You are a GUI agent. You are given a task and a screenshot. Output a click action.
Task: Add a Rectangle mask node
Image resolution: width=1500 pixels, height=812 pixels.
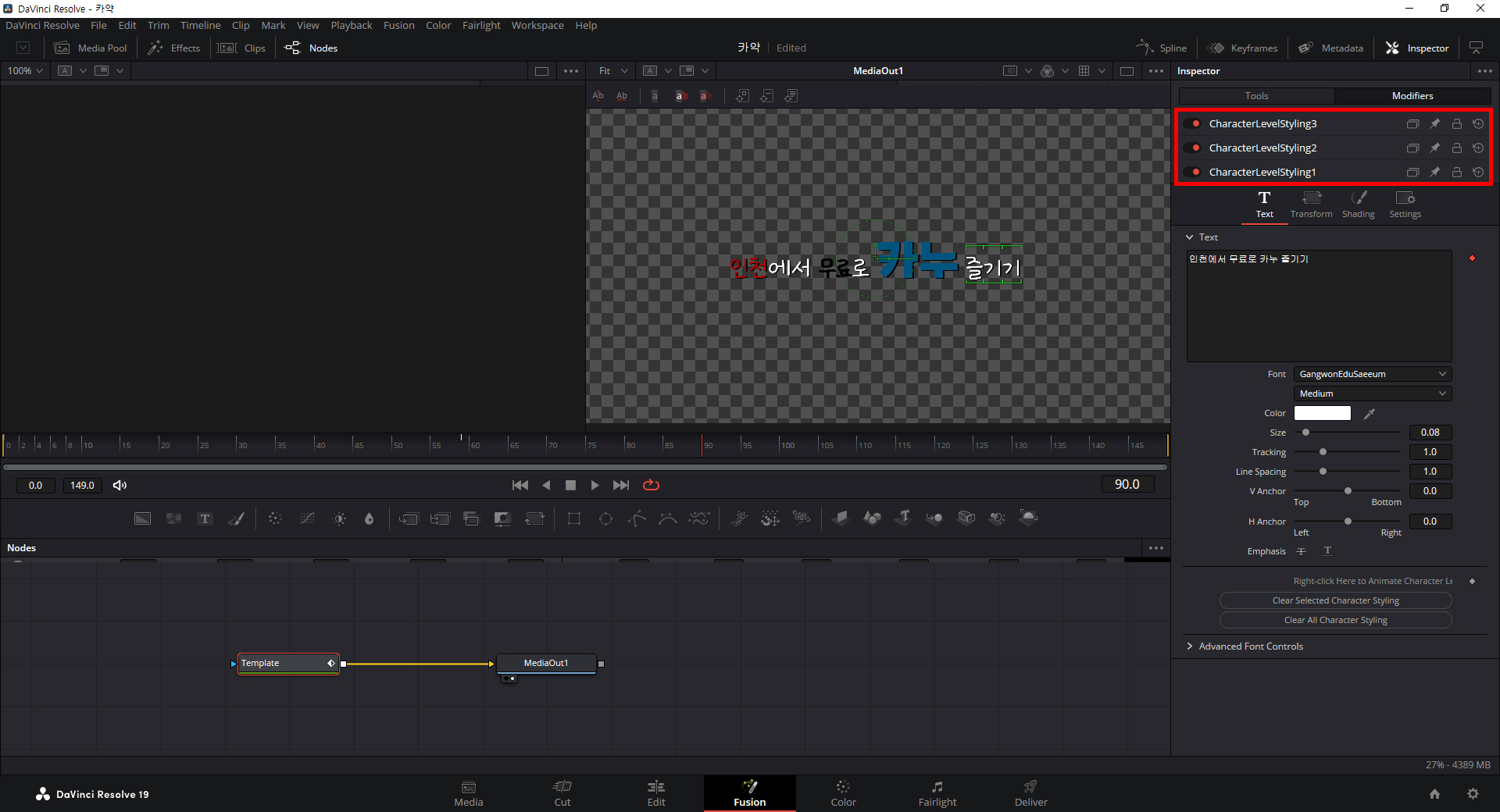[x=574, y=518]
